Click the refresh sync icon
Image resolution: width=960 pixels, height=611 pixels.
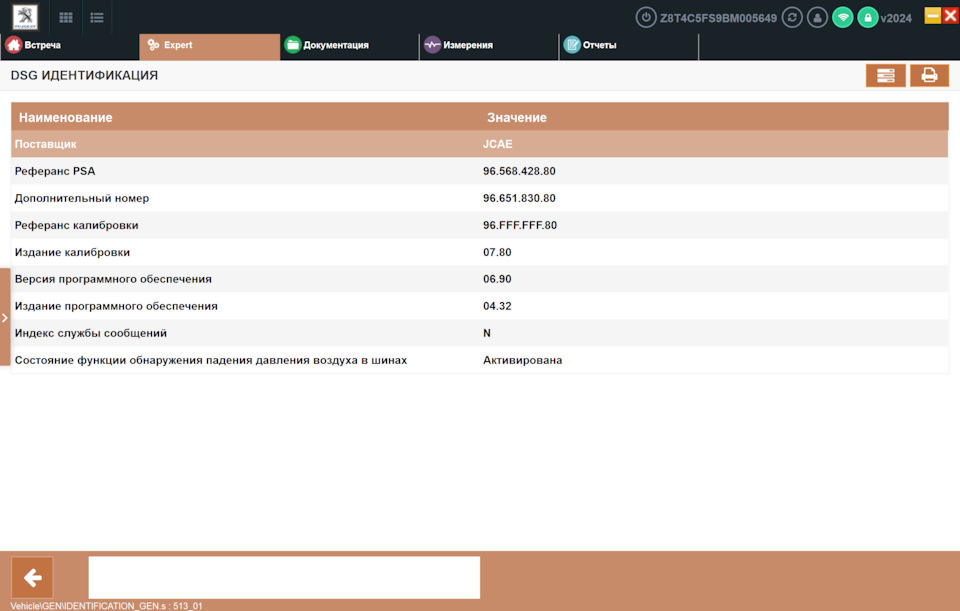point(792,17)
